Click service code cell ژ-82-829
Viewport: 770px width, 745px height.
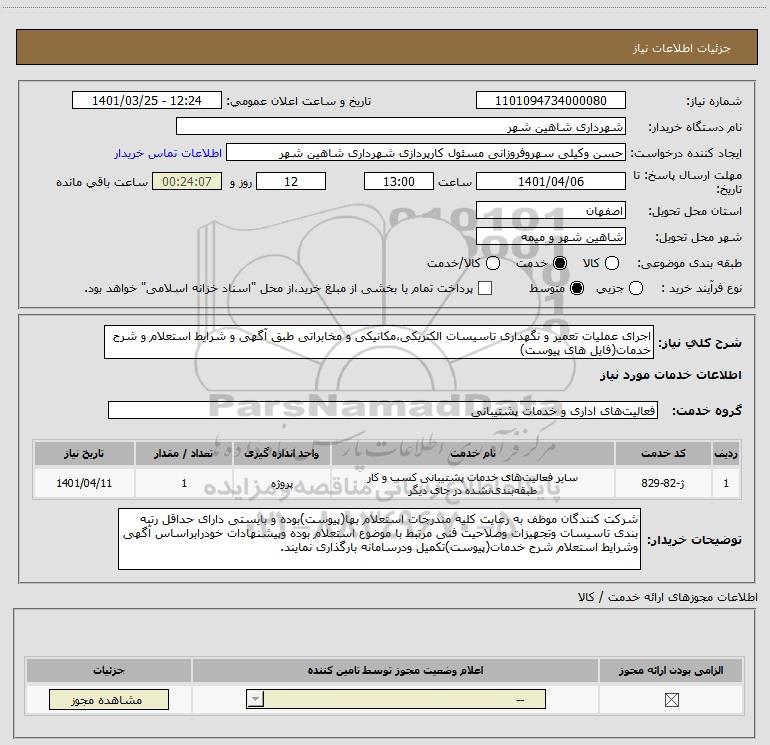coord(663,483)
